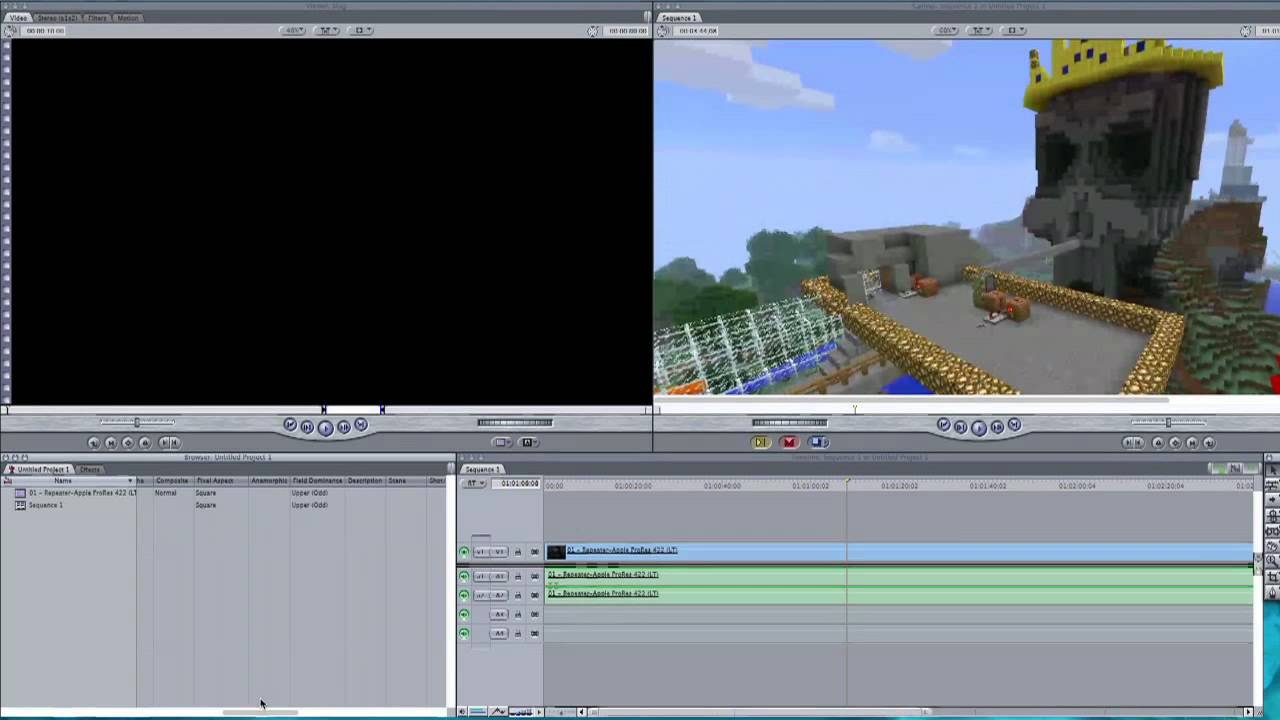Switch to the Video tab in the Viewer
1280x720 pixels.
(18, 18)
